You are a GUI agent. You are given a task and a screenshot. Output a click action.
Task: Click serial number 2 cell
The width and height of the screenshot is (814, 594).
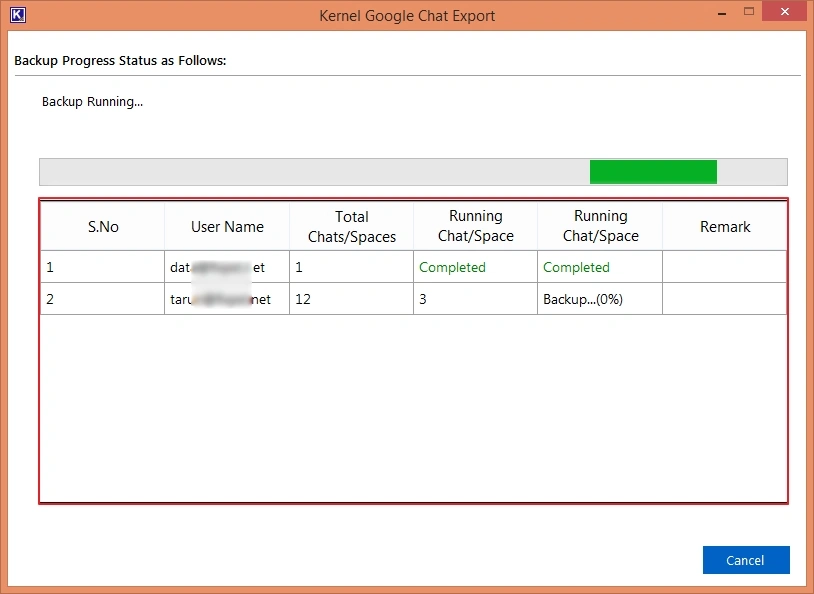click(x=103, y=299)
